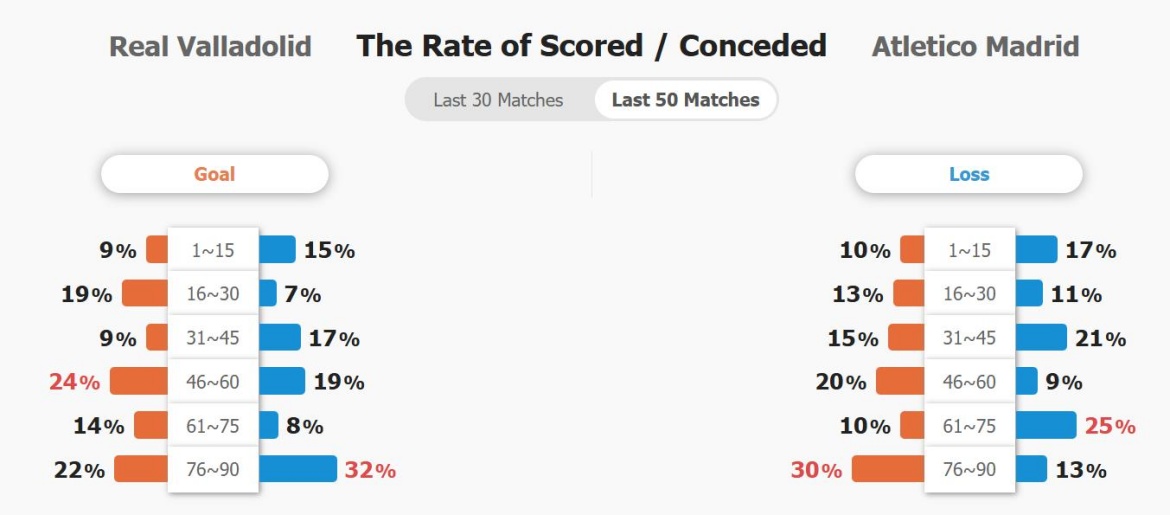Viewport: 1170px width, 515px height.
Task: Click the blue 32% Goal bar
Action: (298, 469)
